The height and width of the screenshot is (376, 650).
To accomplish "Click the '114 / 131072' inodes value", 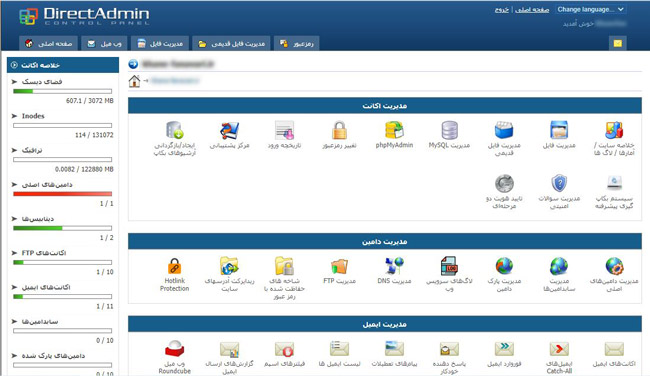I will (x=94, y=135).
